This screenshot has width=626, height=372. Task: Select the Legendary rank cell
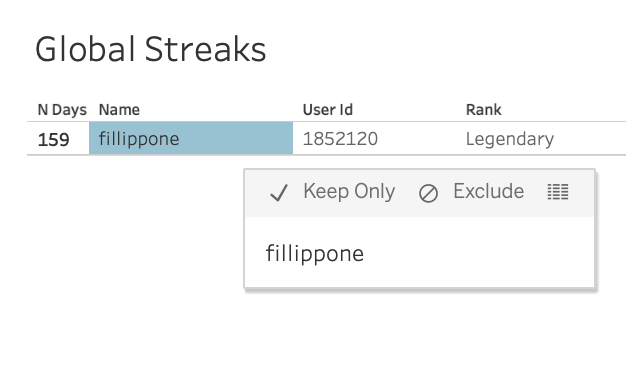click(x=510, y=140)
